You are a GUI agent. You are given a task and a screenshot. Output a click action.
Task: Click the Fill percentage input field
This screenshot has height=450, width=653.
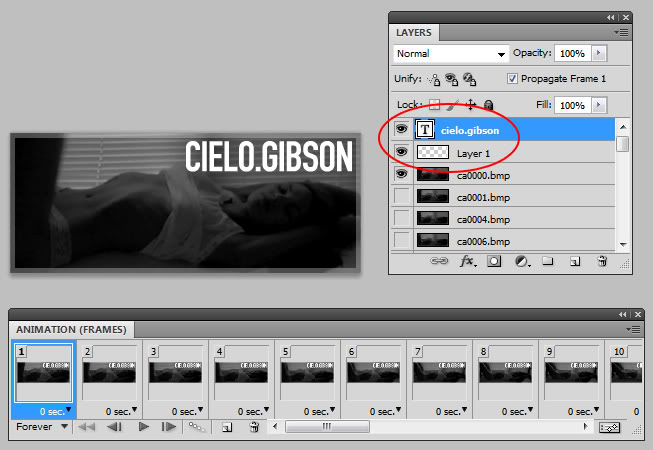coord(572,105)
